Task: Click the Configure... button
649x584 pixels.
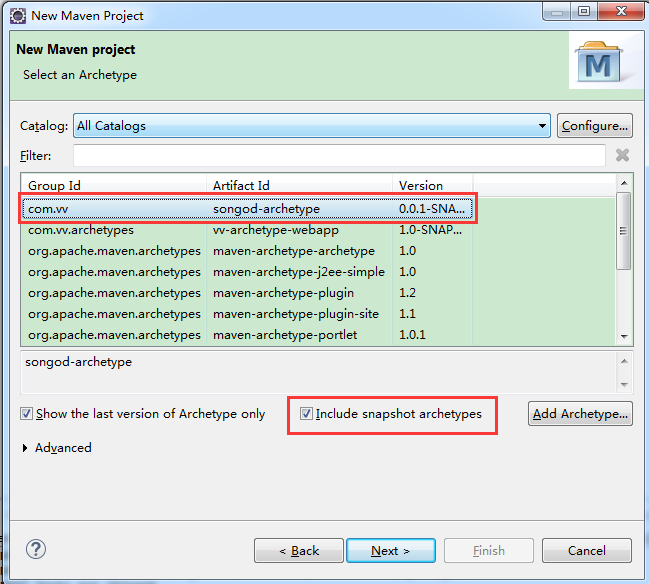Action: click(594, 125)
